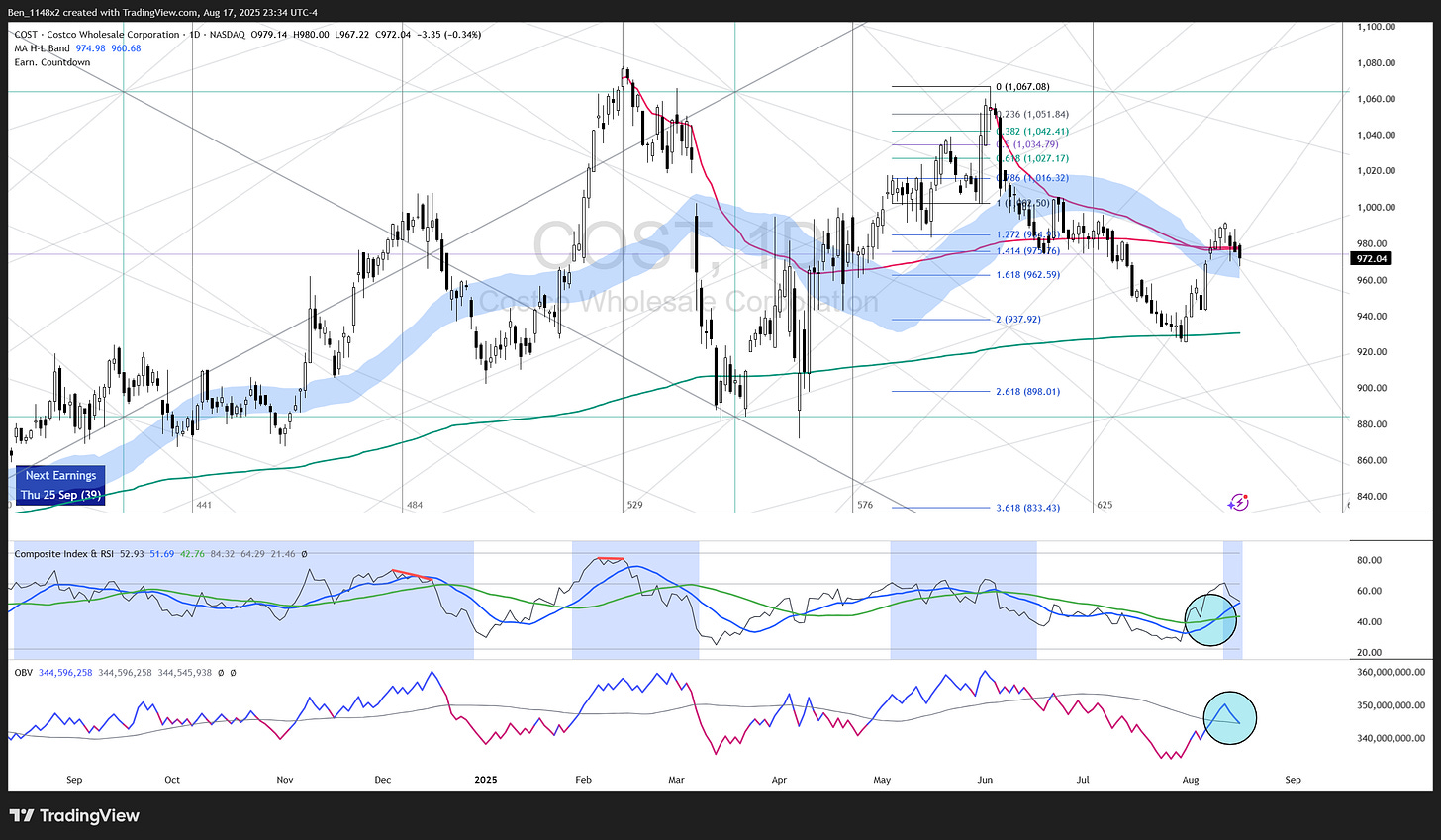The height and width of the screenshot is (840, 1441).
Task: Click the 20.00 RSI axis label
Action: click(x=1369, y=653)
